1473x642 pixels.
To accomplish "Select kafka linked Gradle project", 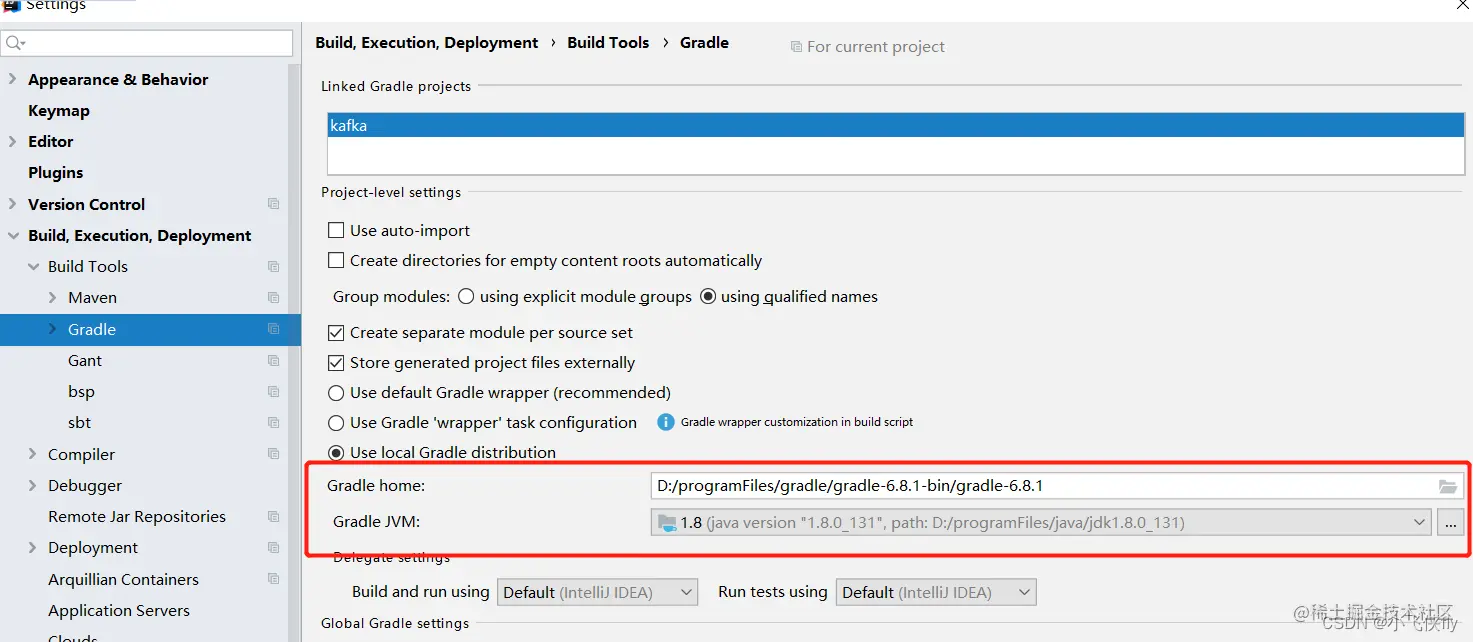I will click(x=896, y=126).
